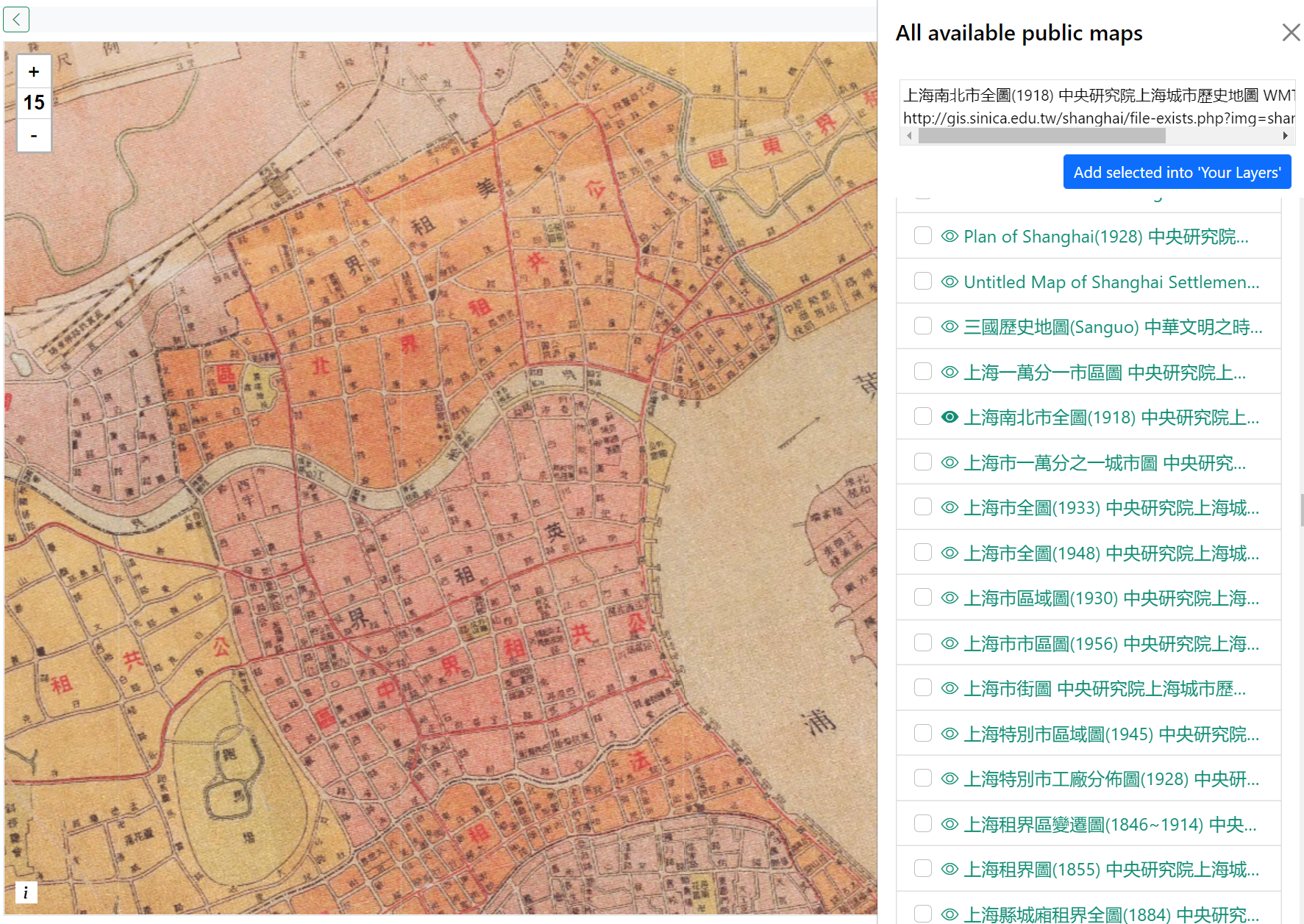
Task: Toggle eye icon for 三國歷史地圖(Sanguo)
Action: (950, 326)
